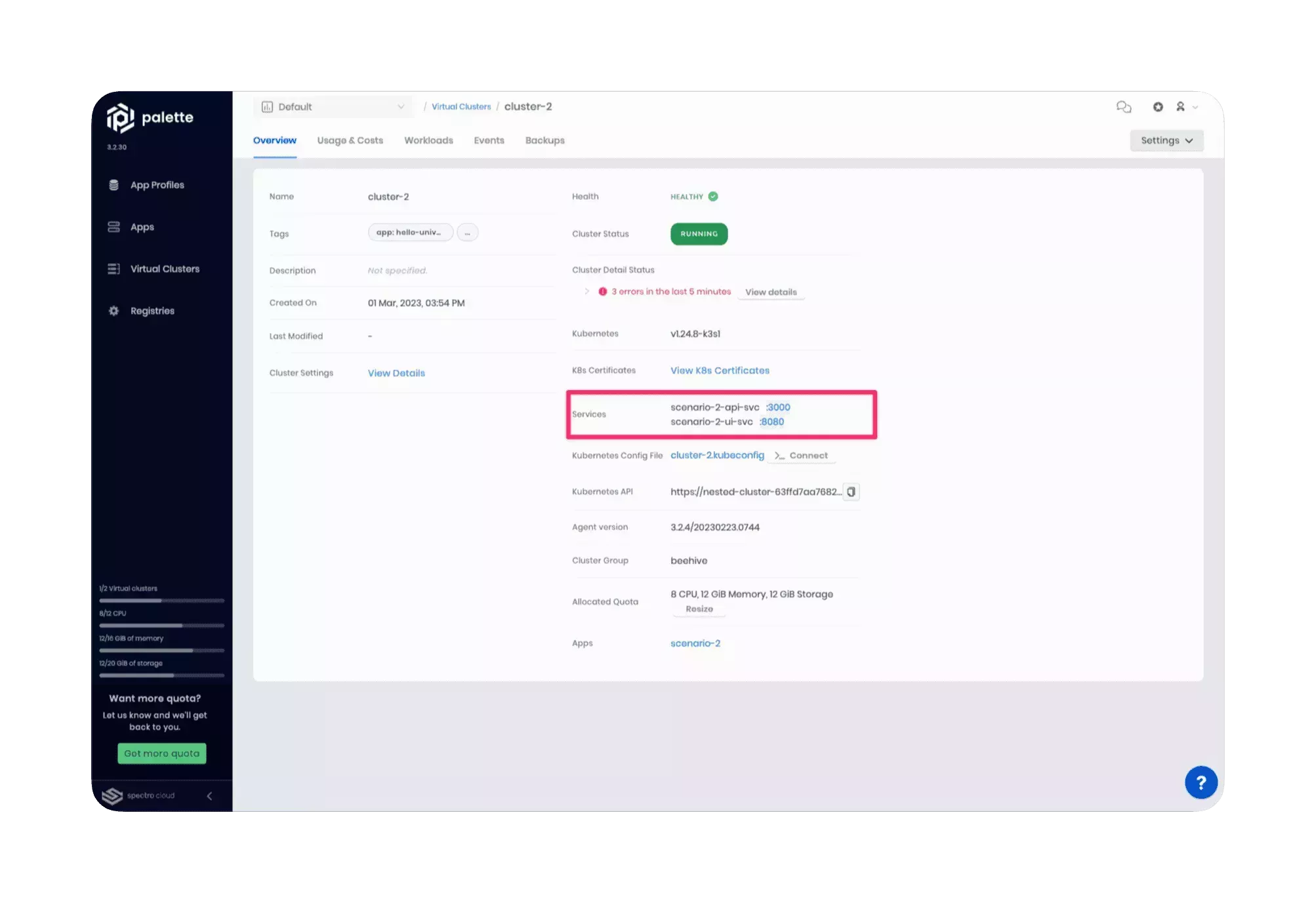Open the terminal Connect option for kubeconfig
This screenshot has width=1316, height=903.
pyautogui.click(x=801, y=455)
